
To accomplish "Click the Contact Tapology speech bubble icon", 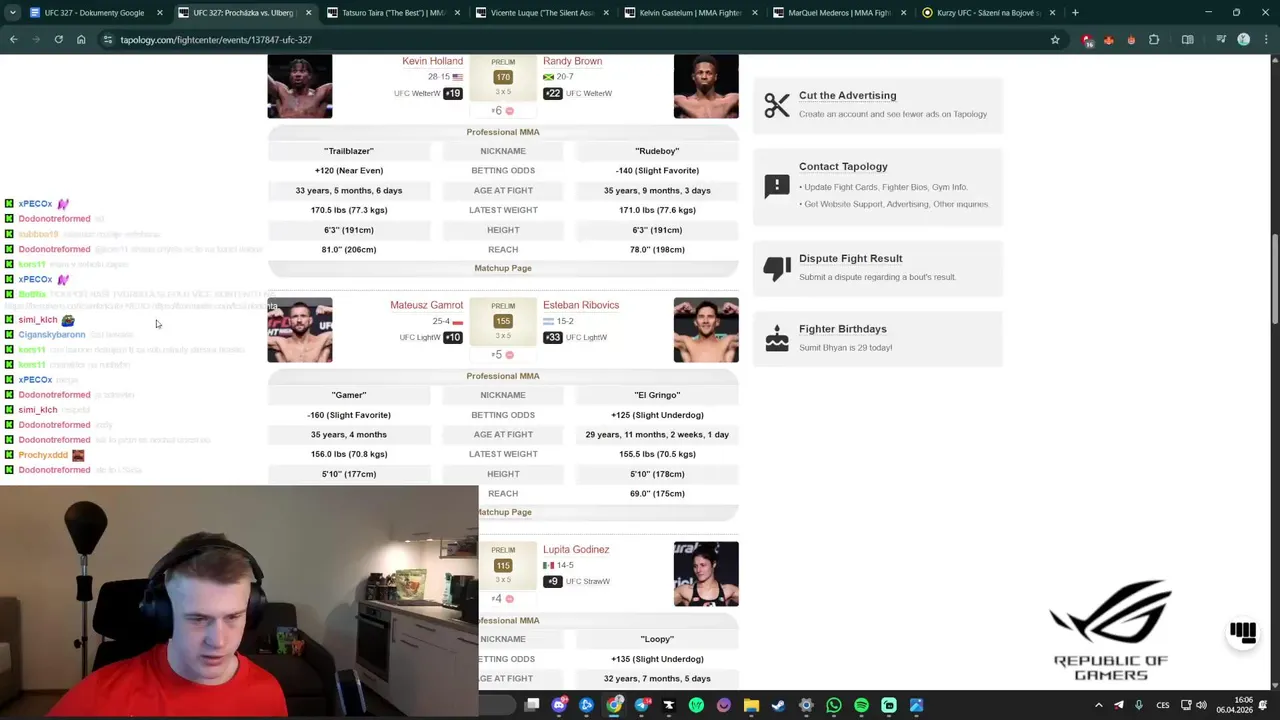I will coord(777,186).
